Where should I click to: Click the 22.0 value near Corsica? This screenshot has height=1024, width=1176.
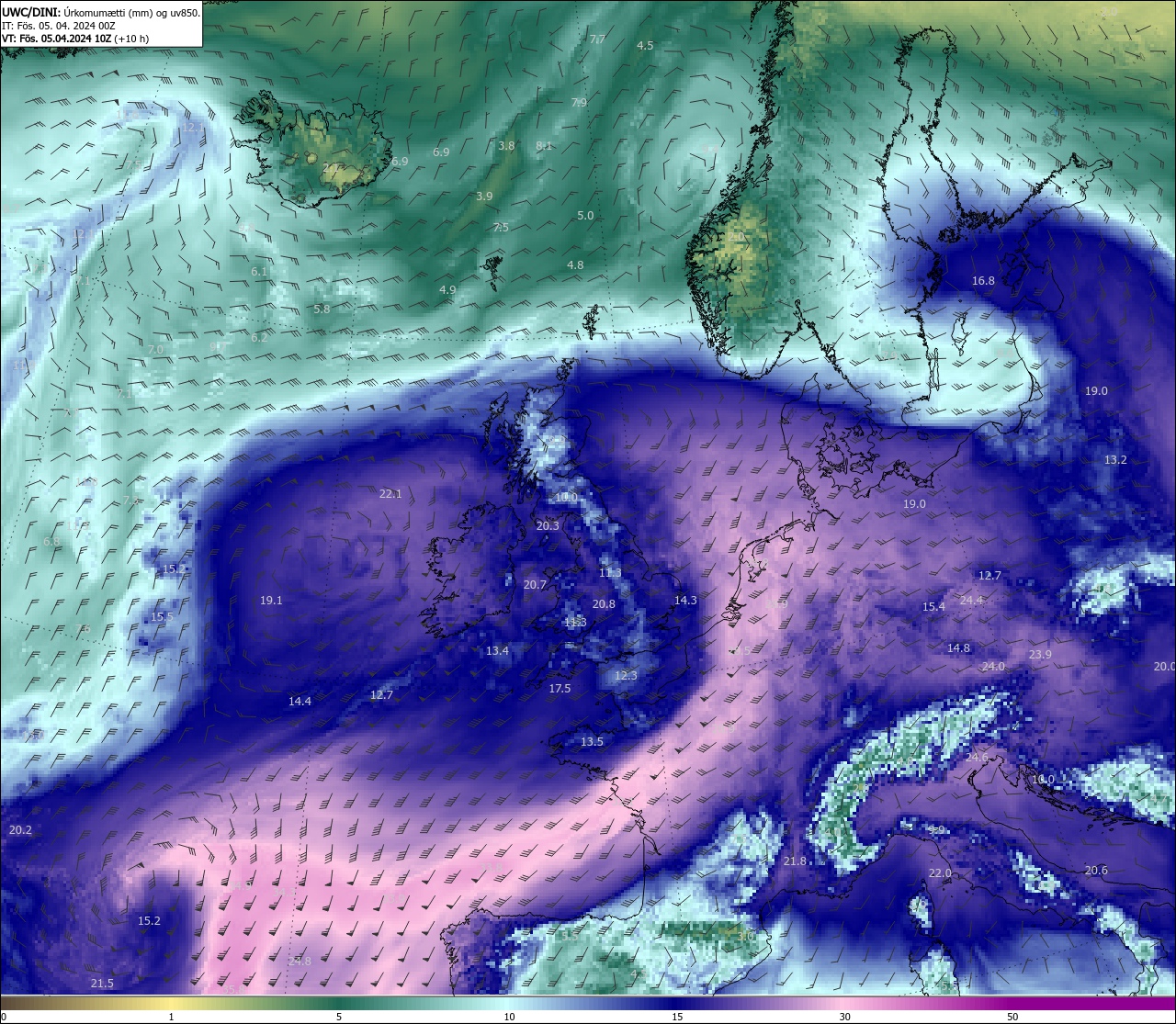940,873
